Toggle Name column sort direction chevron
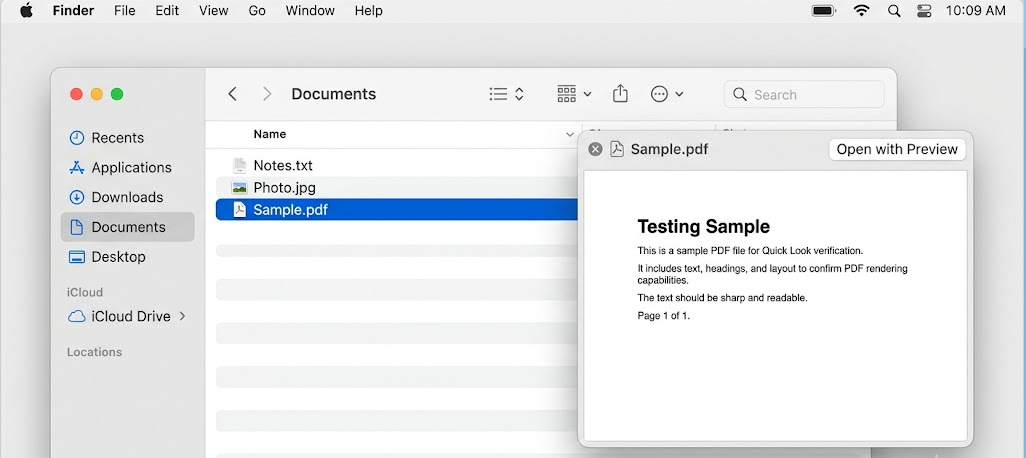This screenshot has width=1026, height=458. coord(569,135)
